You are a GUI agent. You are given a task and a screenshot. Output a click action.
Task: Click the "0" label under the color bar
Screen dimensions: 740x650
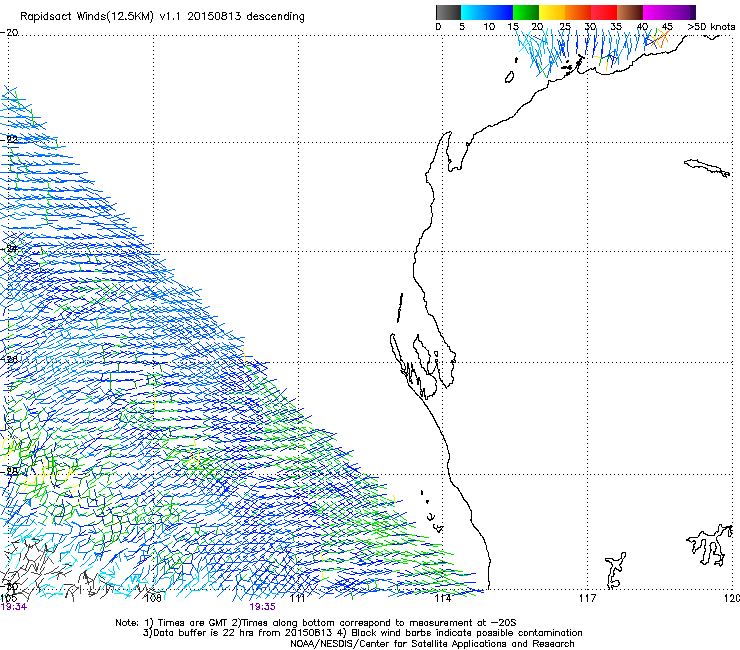click(x=438, y=27)
